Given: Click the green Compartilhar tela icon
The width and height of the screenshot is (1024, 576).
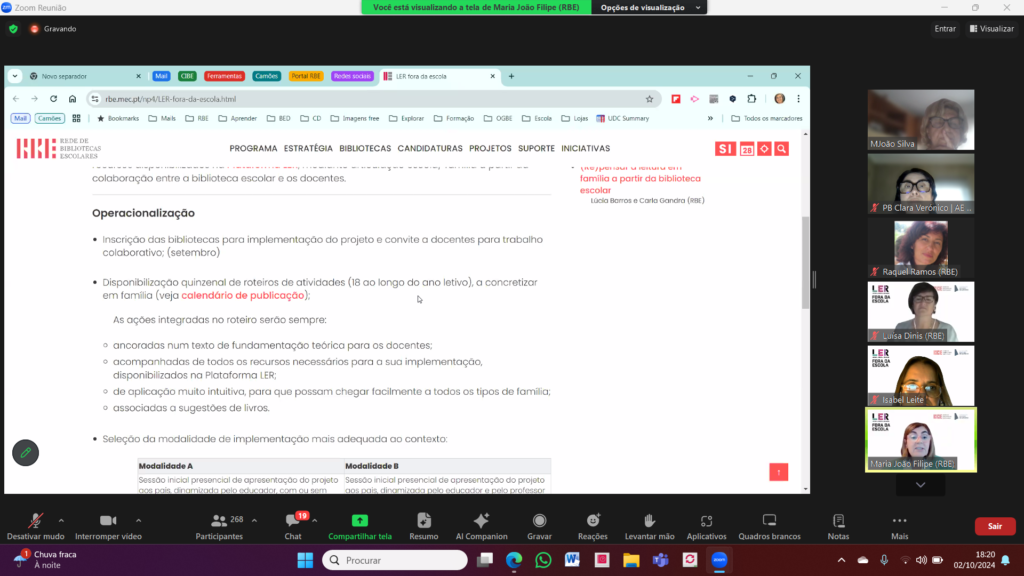Looking at the screenshot, I should coord(360,521).
